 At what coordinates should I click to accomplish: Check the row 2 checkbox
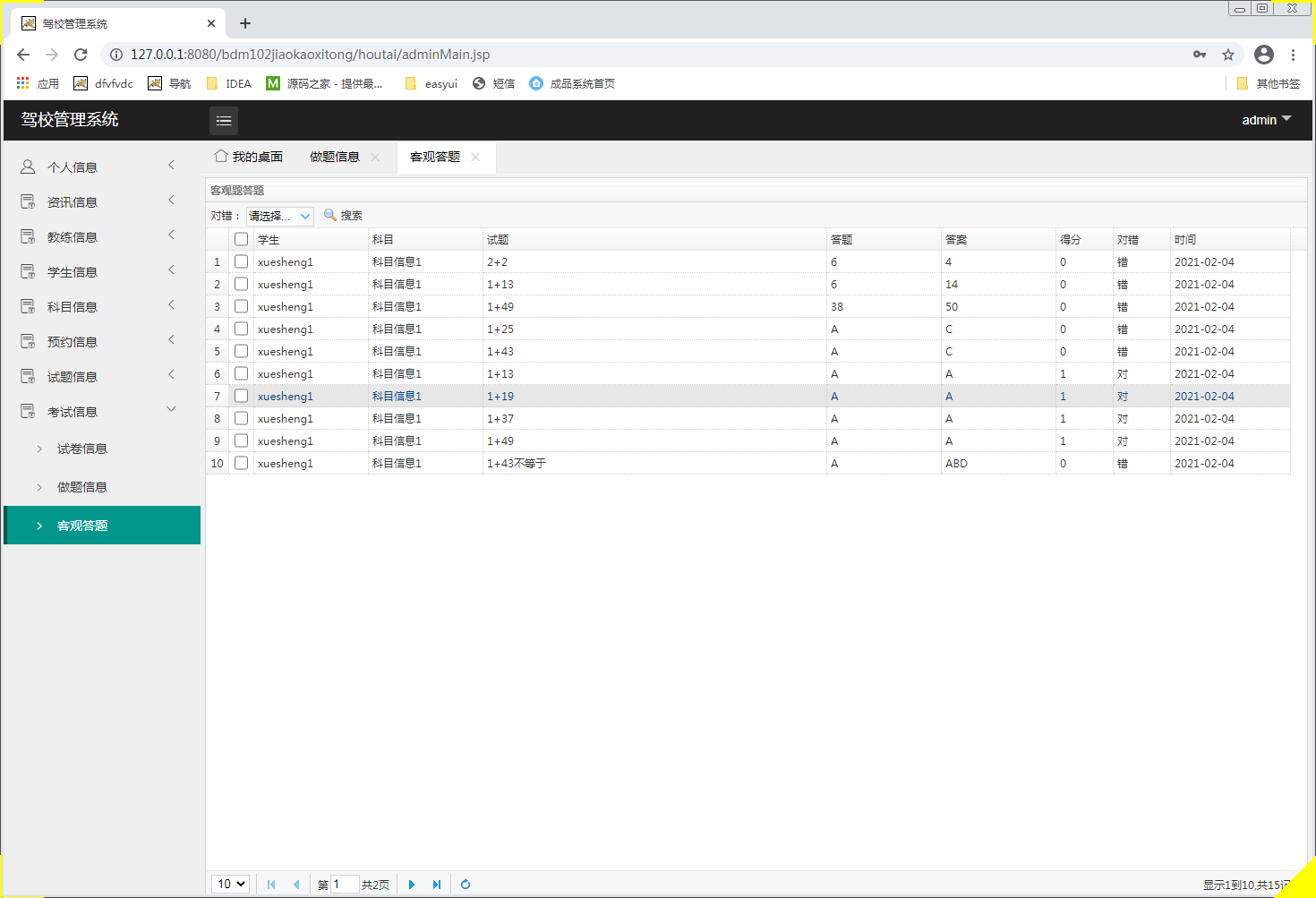[241, 284]
